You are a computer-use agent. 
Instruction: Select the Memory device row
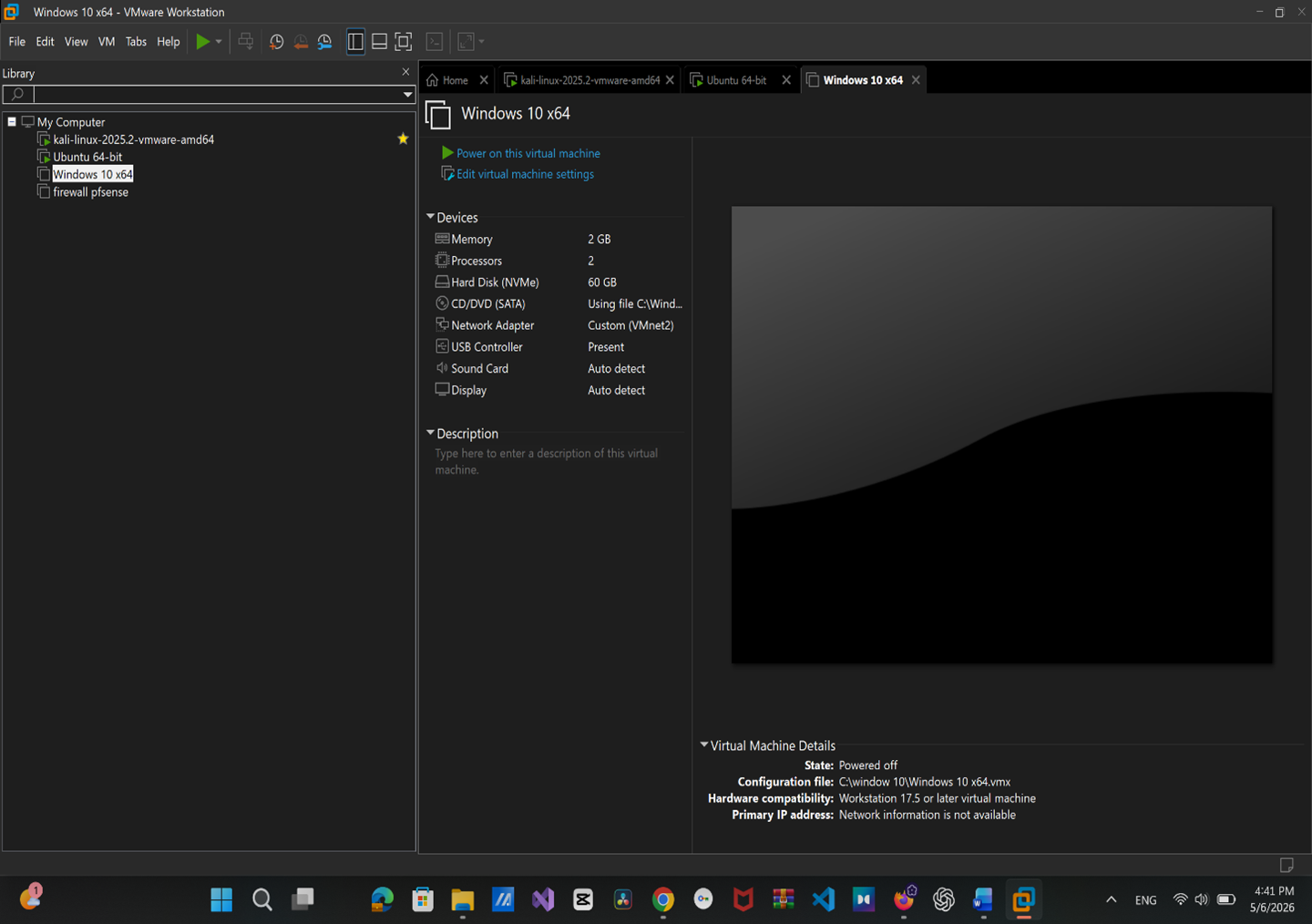tap(558, 239)
